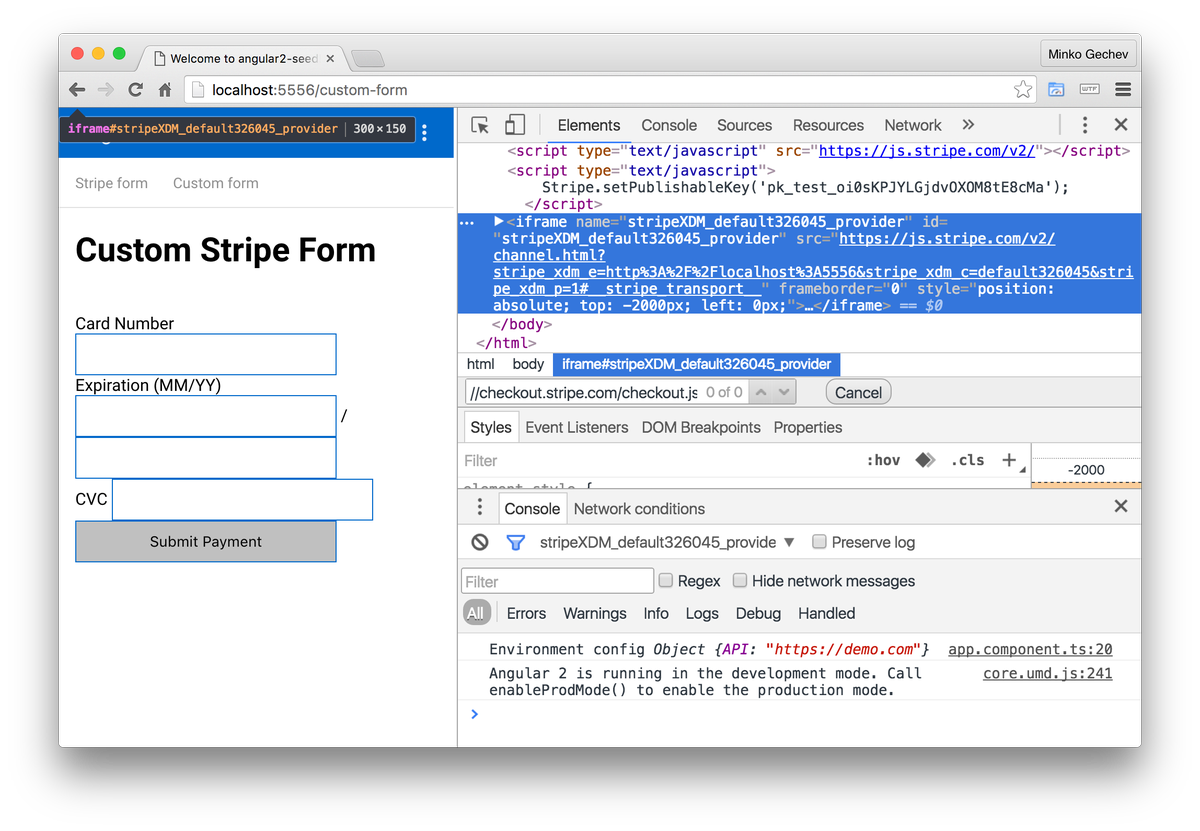
Task: Select the drawer Console tab
Action: 532,508
